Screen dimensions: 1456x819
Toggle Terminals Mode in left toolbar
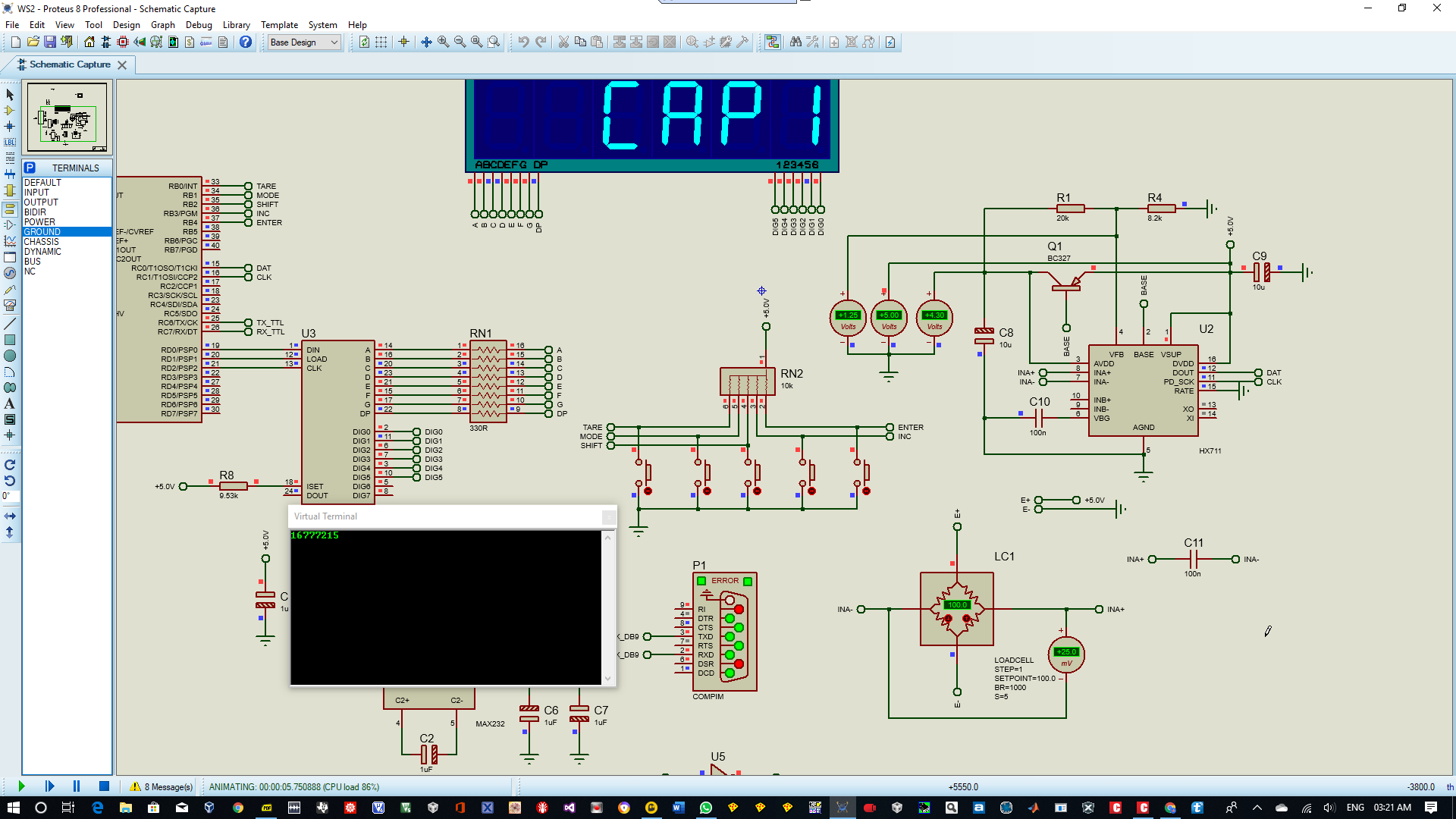(x=10, y=209)
